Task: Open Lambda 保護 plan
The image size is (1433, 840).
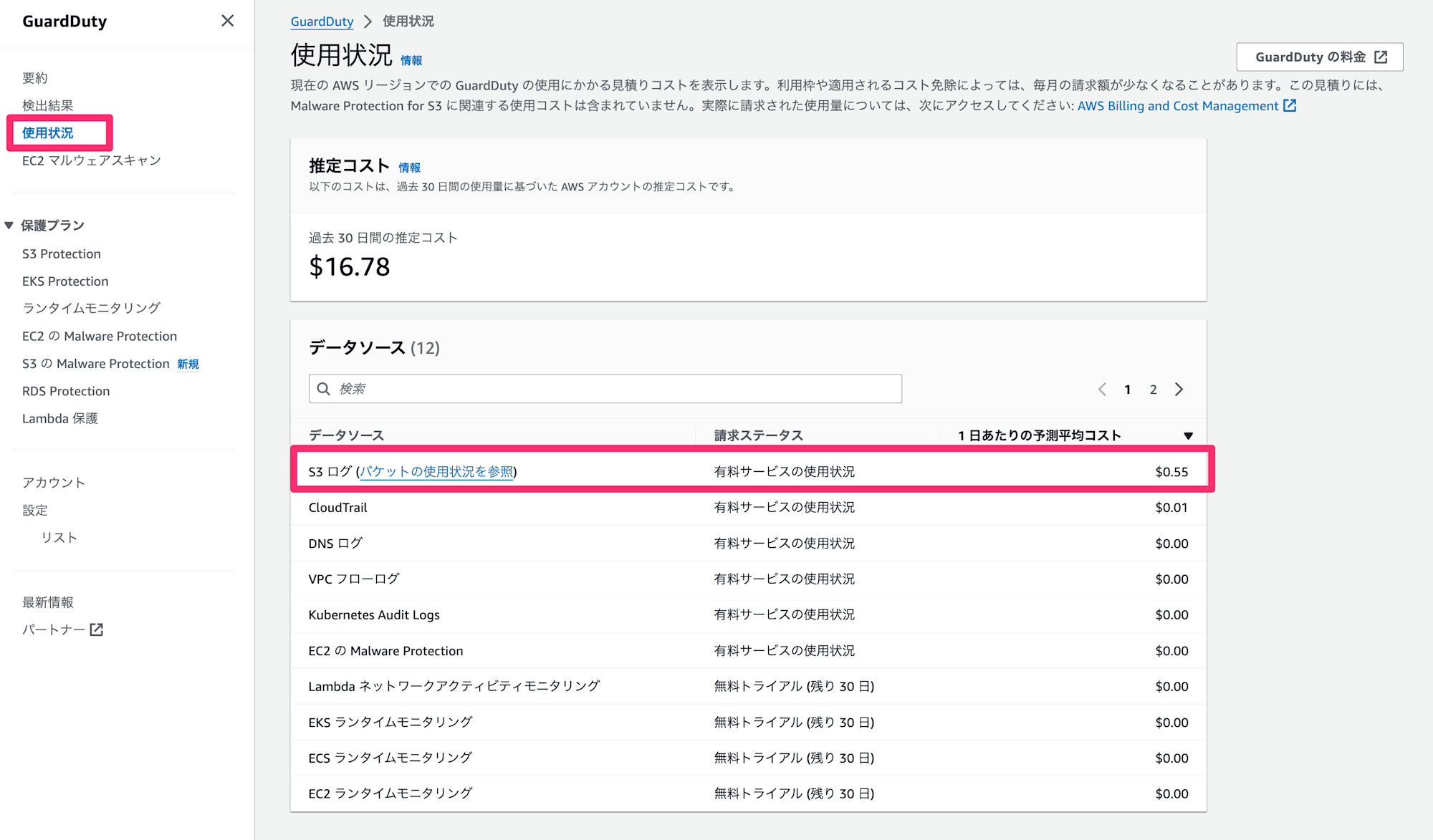Action: click(x=60, y=418)
